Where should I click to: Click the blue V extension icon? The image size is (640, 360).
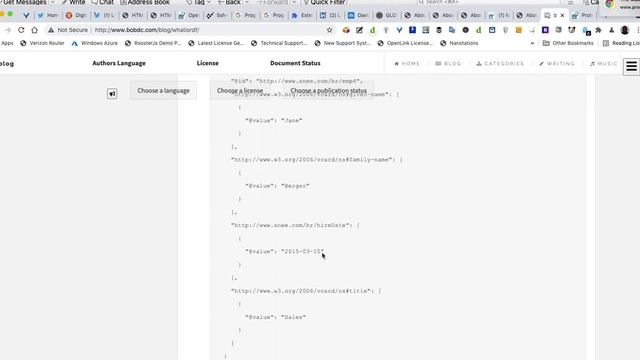point(399,30)
